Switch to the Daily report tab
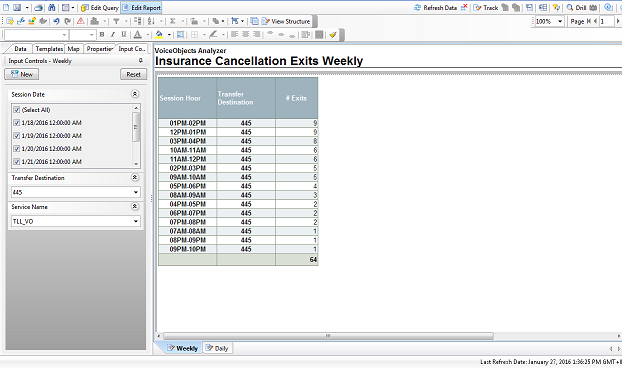The image size is (622, 368). [218, 348]
